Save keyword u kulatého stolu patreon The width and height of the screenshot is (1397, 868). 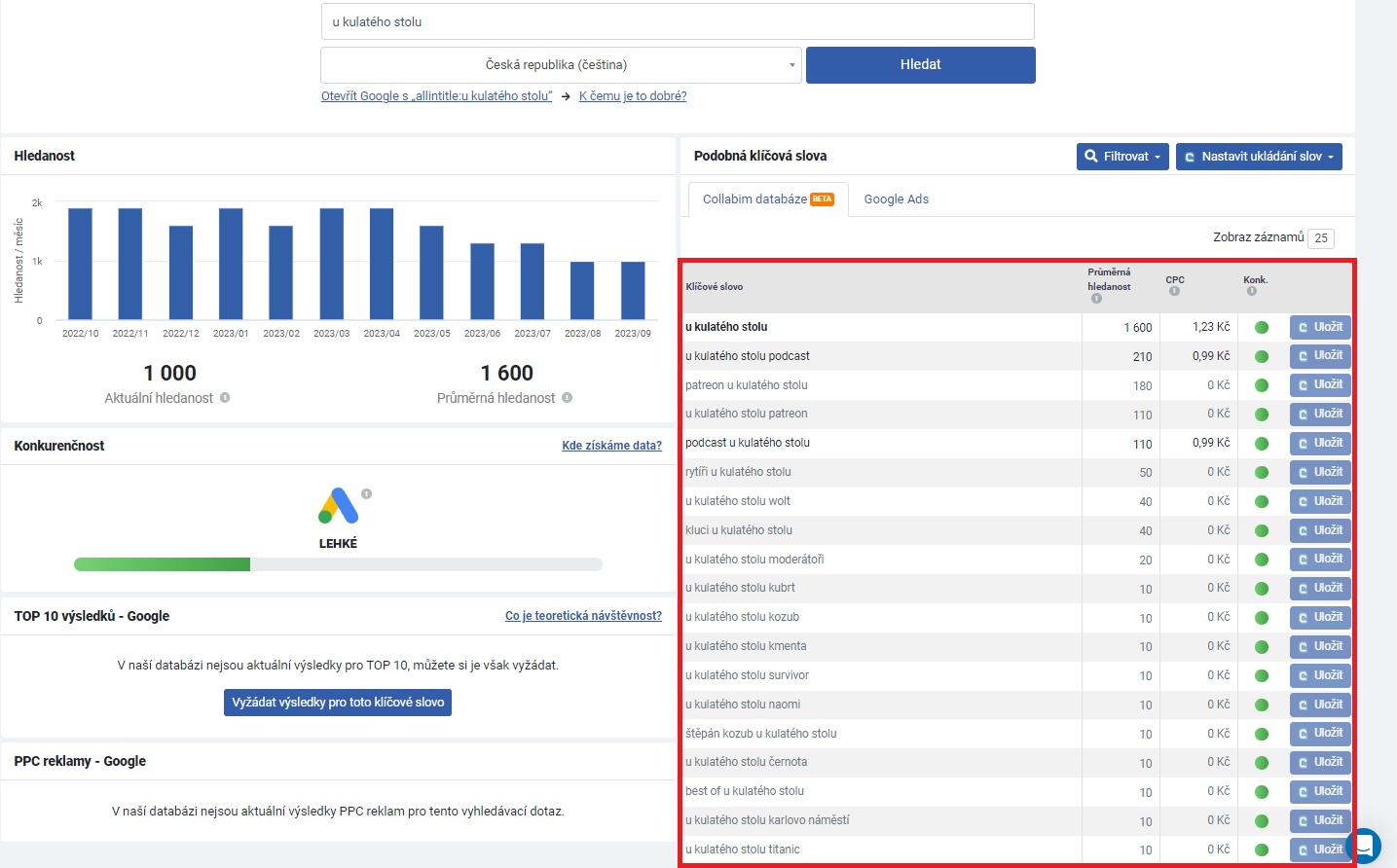[x=1320, y=415]
